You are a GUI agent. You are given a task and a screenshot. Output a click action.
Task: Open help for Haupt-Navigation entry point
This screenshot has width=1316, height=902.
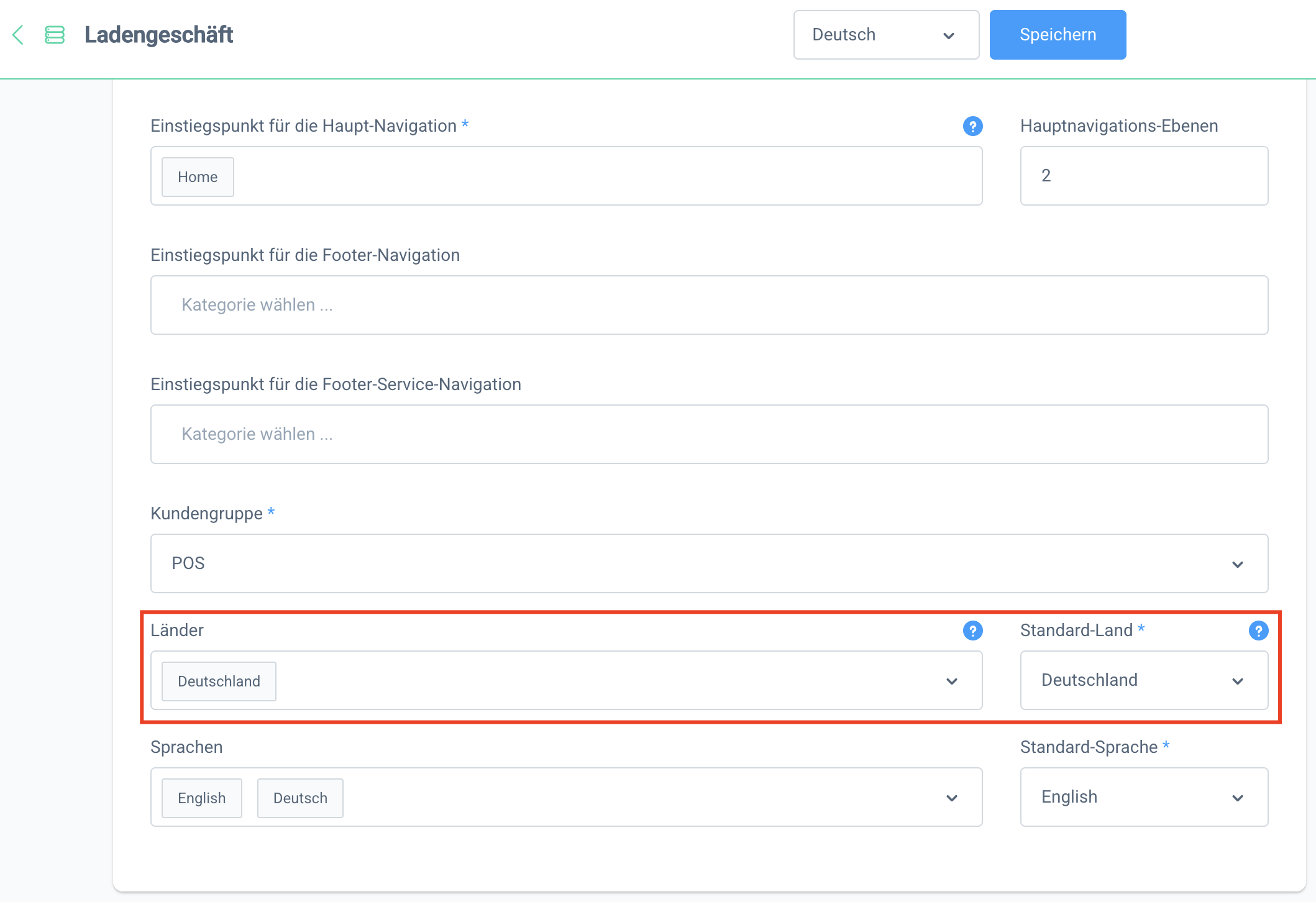[972, 126]
